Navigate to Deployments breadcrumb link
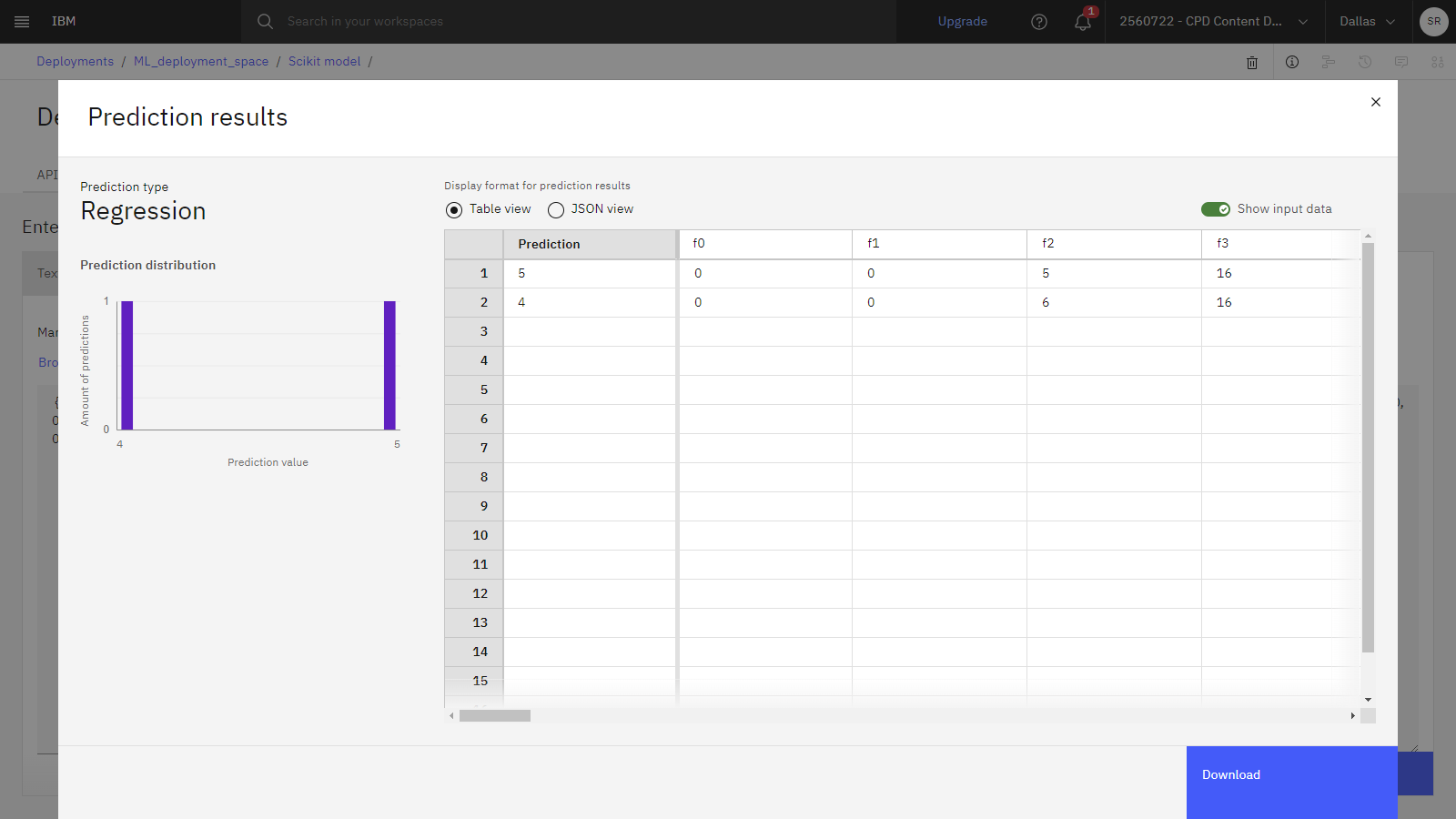Image resolution: width=1456 pixels, height=819 pixels. click(75, 61)
